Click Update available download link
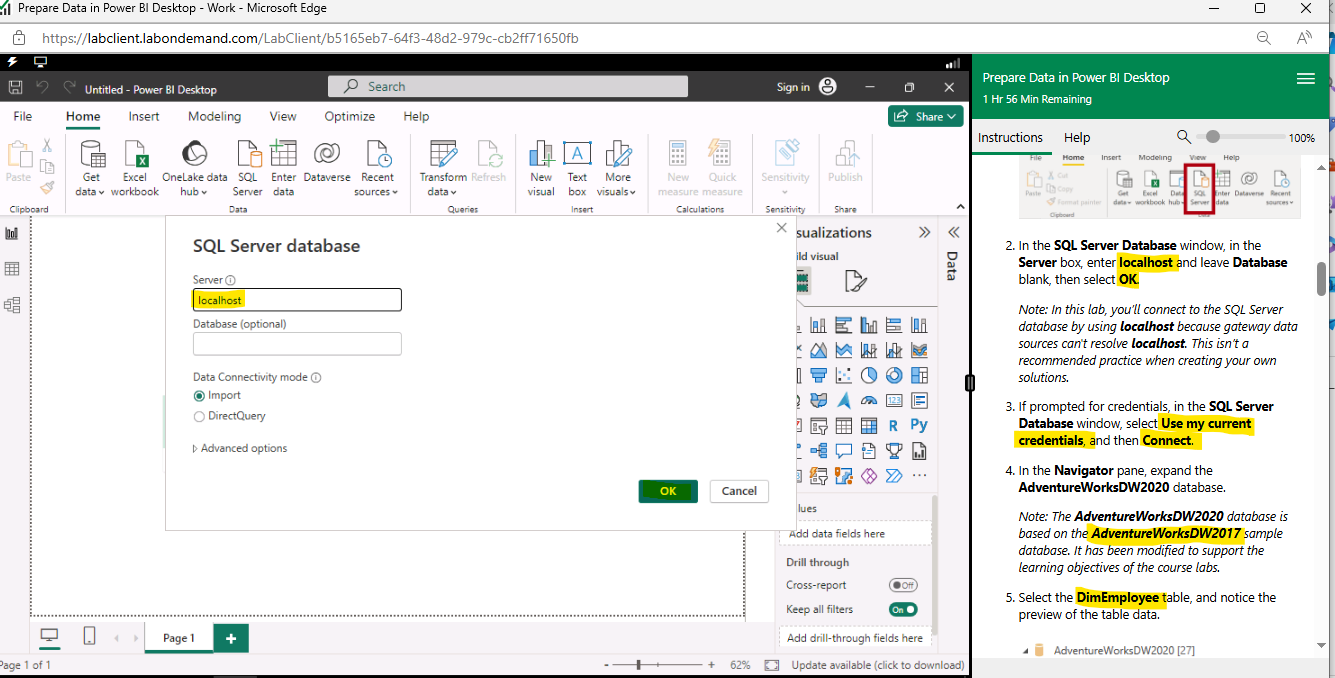Screen dimensions: 1335x678 878,665
